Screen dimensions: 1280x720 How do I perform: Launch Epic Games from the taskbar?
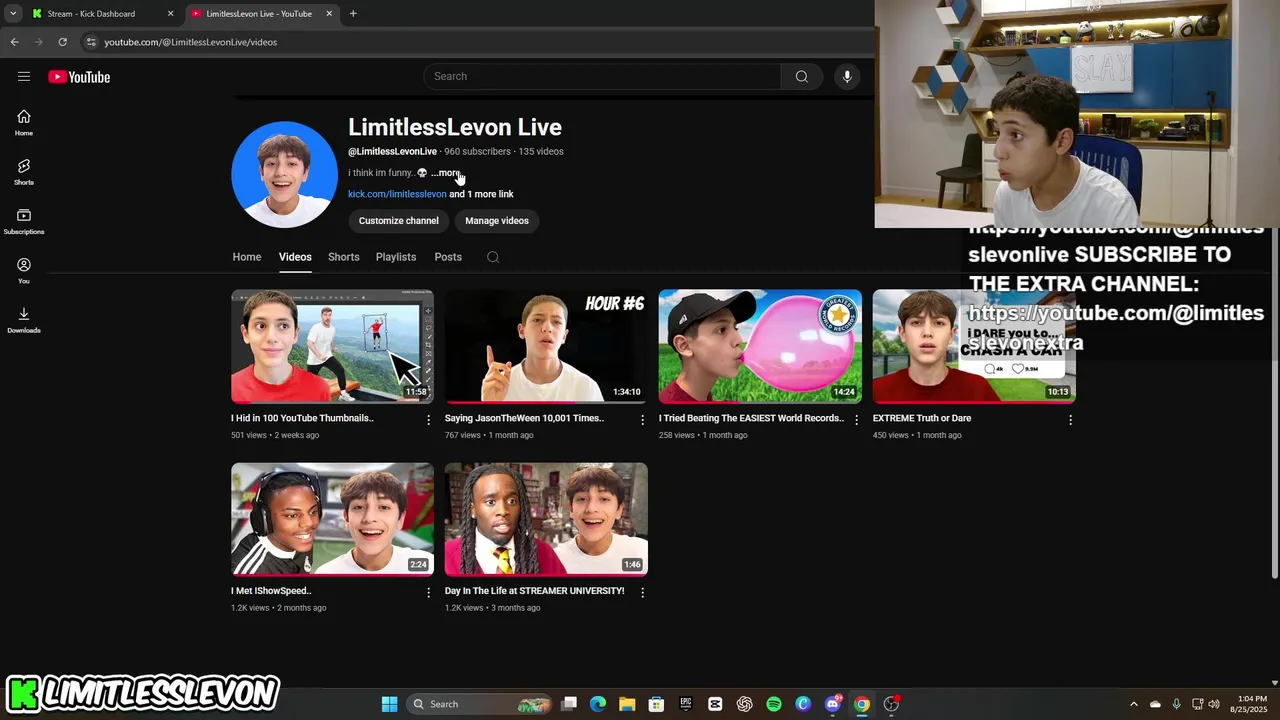point(686,704)
